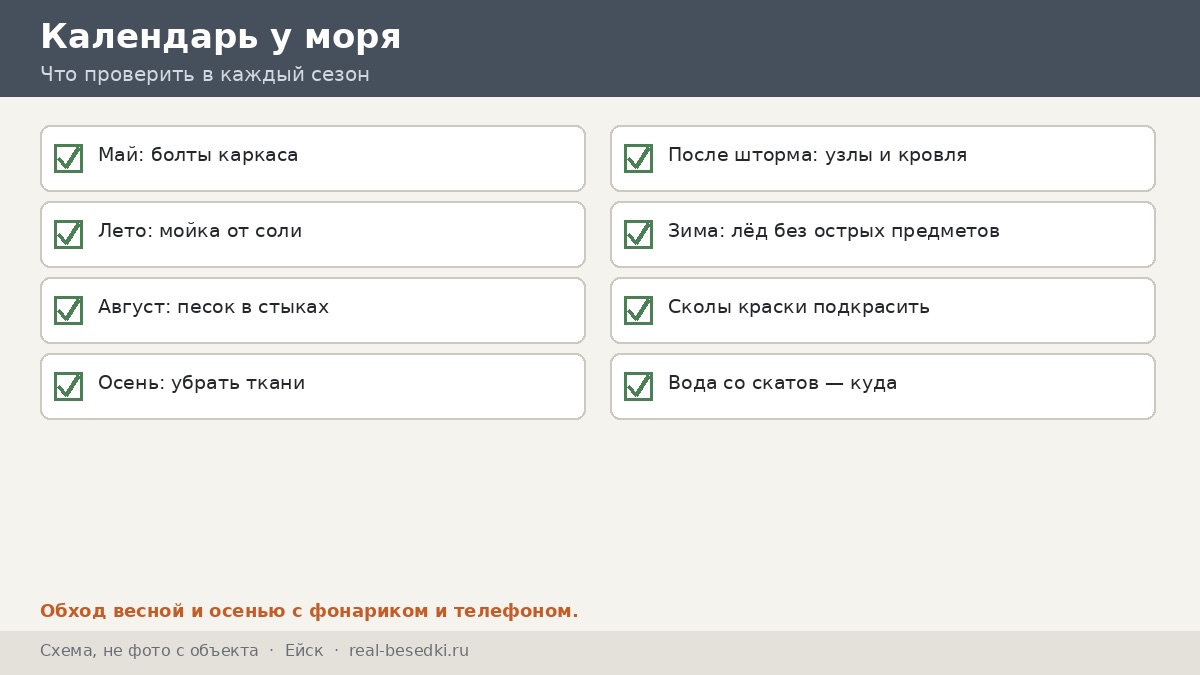Click the orange note about Обход весной и осенью
The image size is (1200, 675).
(x=309, y=611)
